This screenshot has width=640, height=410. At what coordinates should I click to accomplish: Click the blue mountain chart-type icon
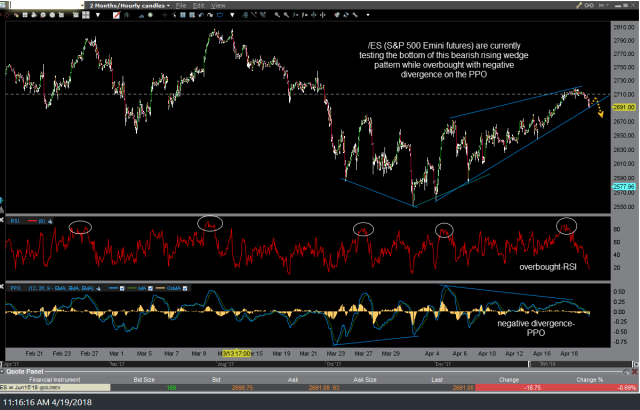pyautogui.click(x=141, y=16)
